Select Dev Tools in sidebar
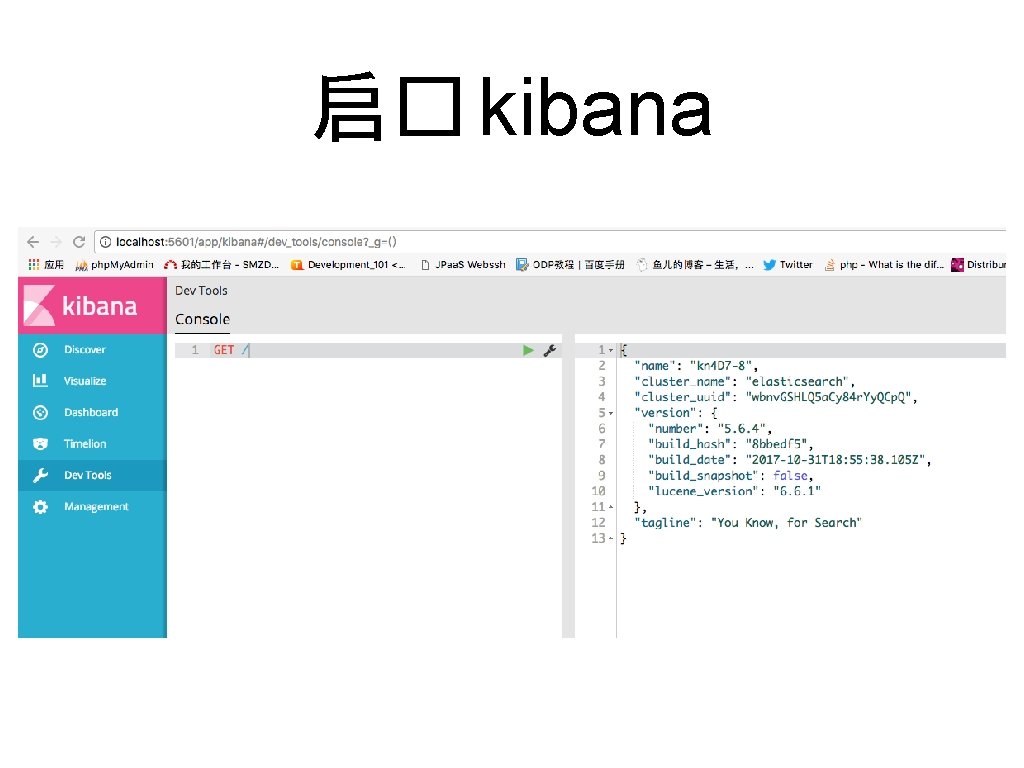 point(92,475)
